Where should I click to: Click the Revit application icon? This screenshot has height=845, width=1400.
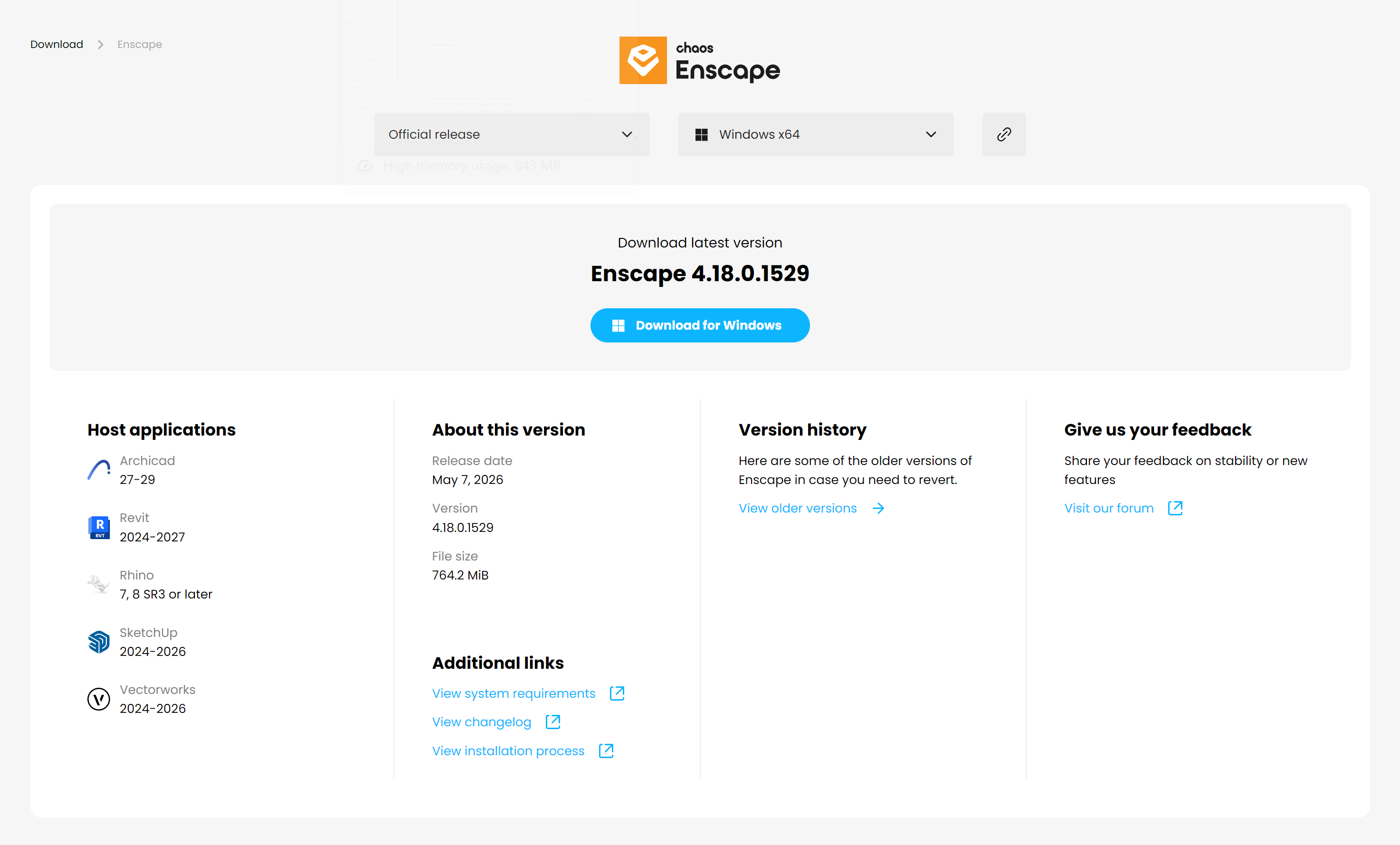pos(99,527)
